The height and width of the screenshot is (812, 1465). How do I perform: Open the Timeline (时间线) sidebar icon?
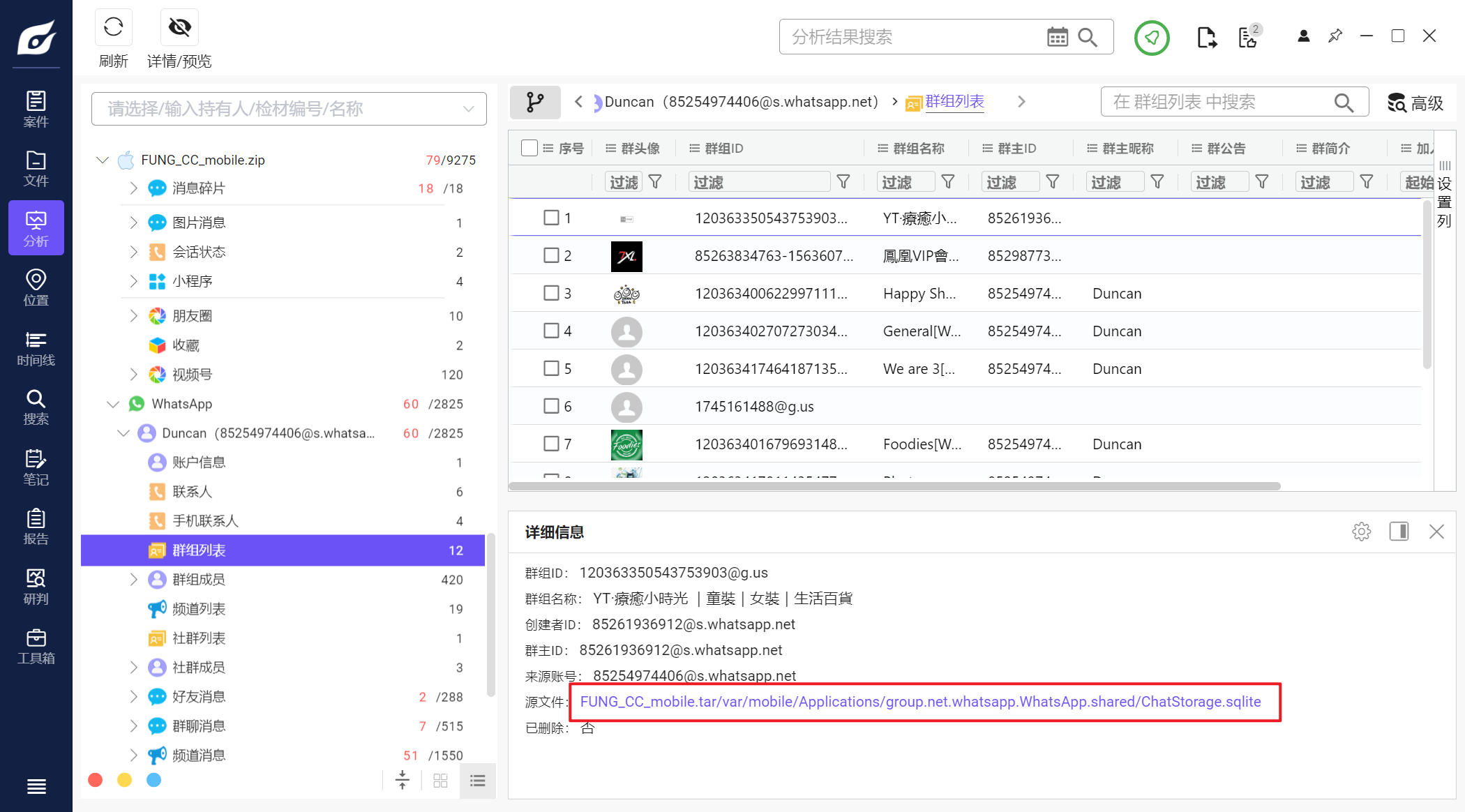click(x=36, y=347)
